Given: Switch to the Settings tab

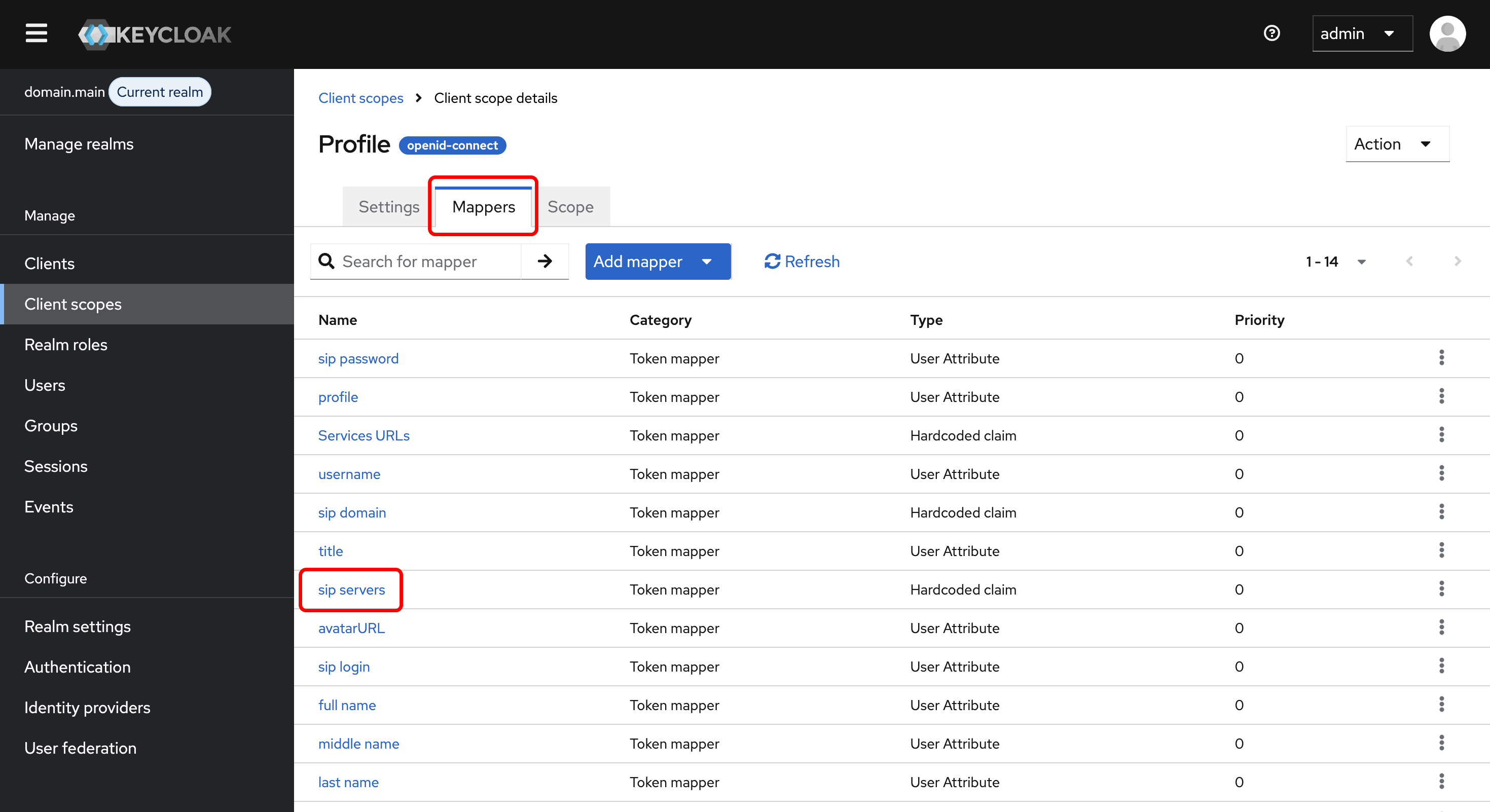Looking at the screenshot, I should [389, 206].
